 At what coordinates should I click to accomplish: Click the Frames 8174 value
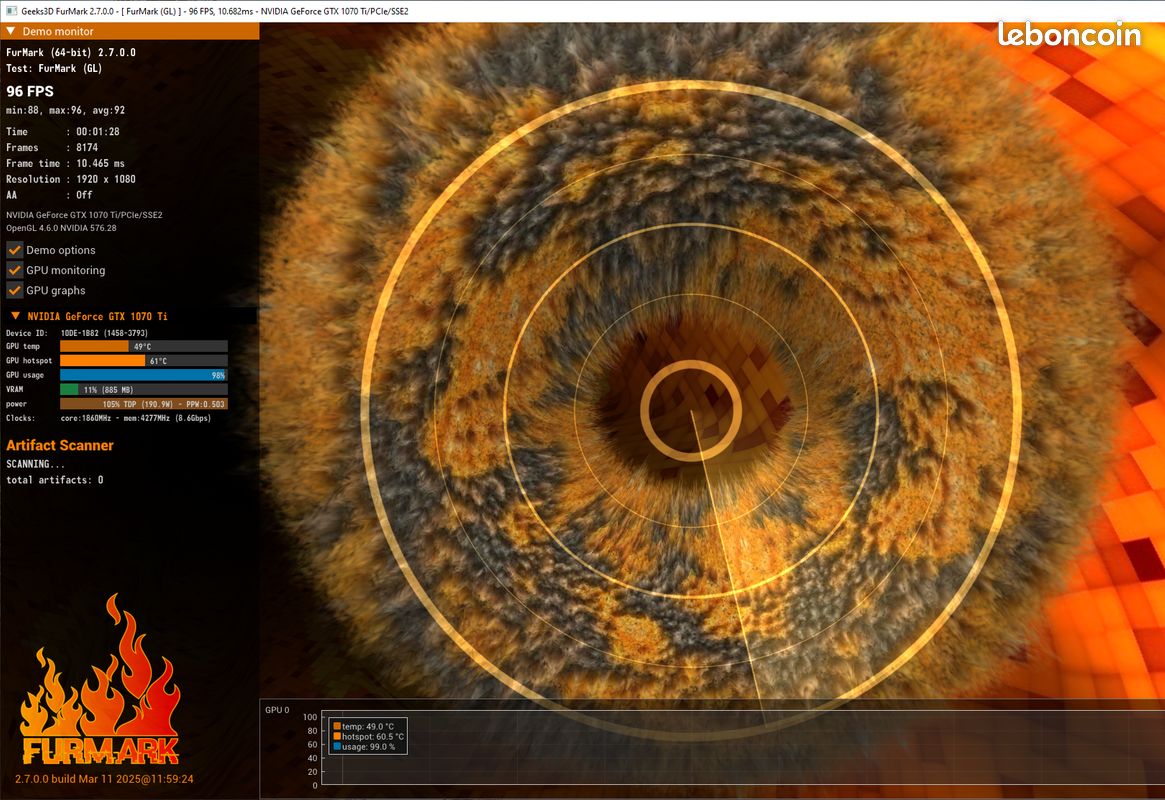coord(87,147)
